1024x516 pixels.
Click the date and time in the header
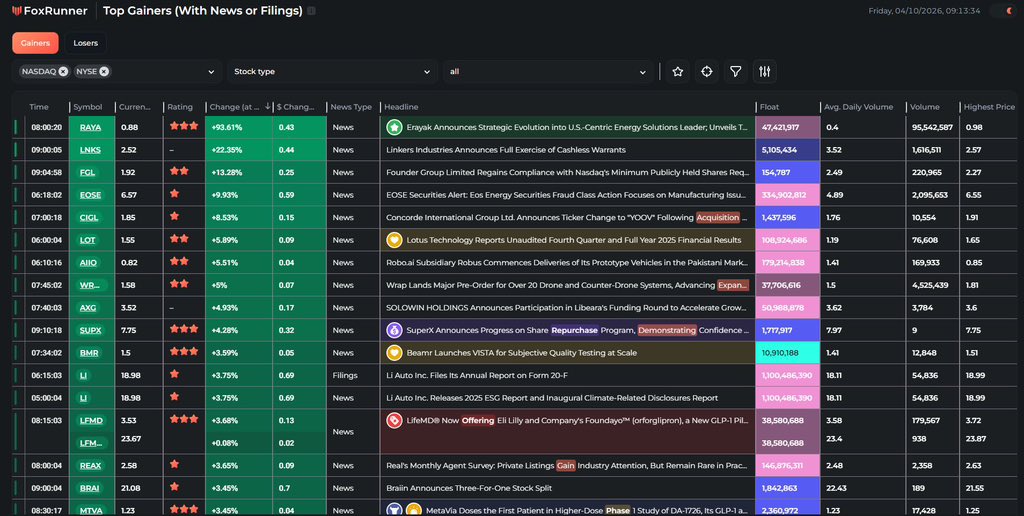(x=924, y=11)
